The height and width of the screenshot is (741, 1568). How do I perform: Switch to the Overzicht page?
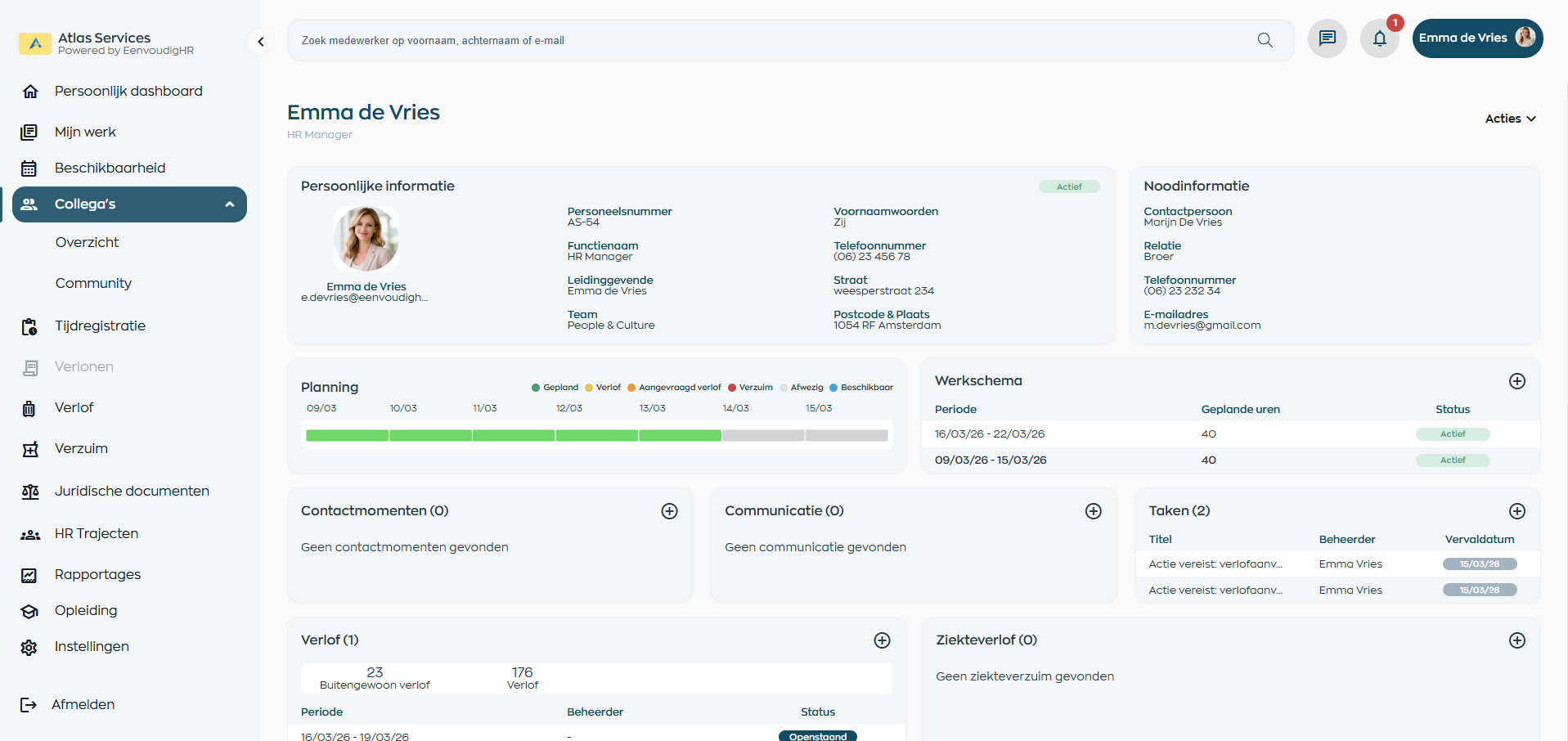point(88,242)
